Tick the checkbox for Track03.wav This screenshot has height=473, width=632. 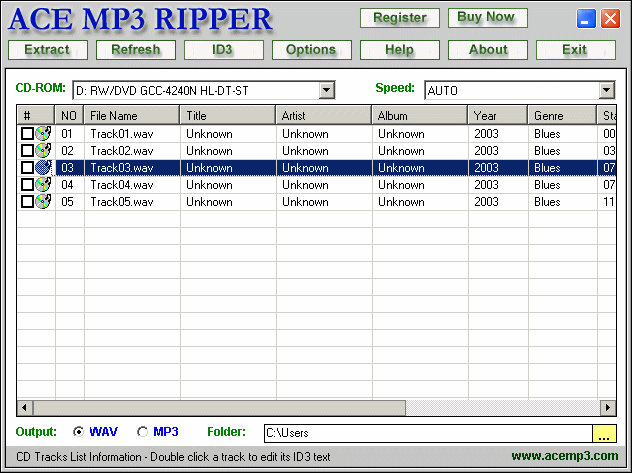pyautogui.click(x=27, y=167)
